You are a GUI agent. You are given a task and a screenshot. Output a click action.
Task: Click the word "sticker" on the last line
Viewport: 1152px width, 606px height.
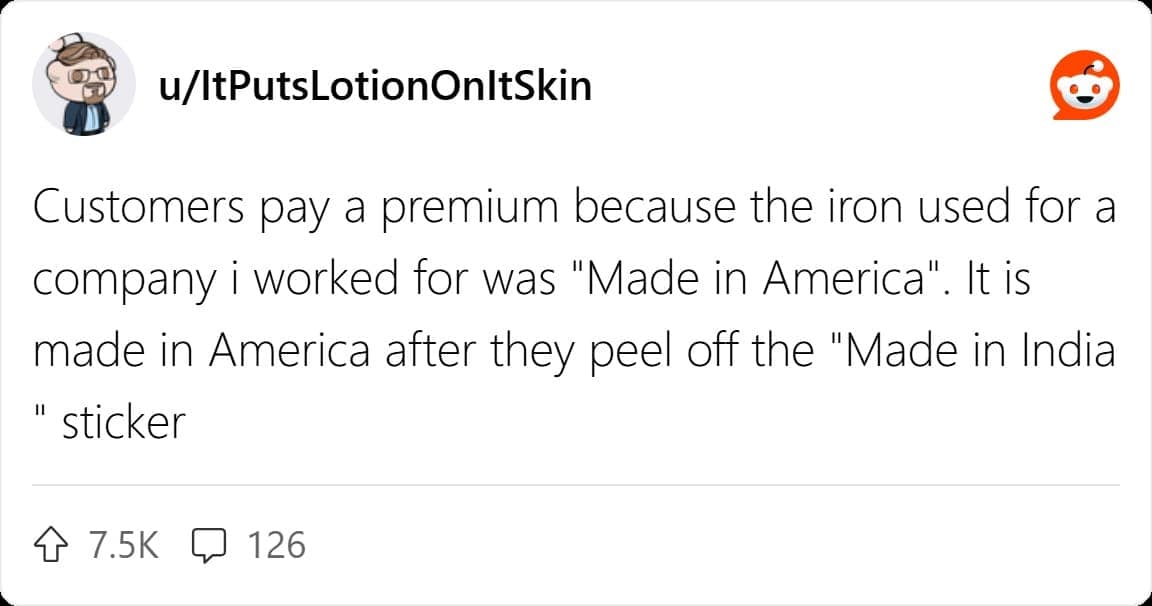click(x=124, y=423)
